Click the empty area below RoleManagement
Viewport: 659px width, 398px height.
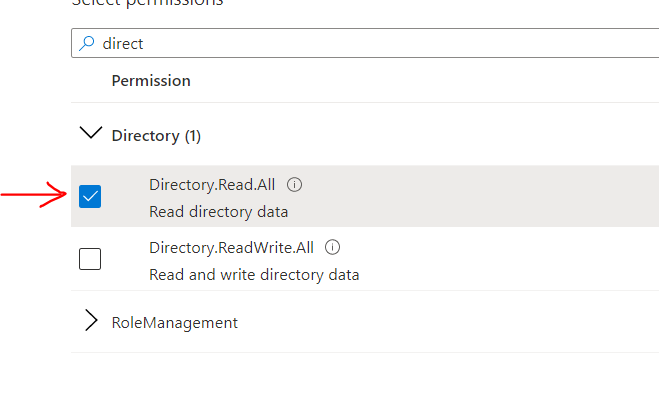coord(365,375)
